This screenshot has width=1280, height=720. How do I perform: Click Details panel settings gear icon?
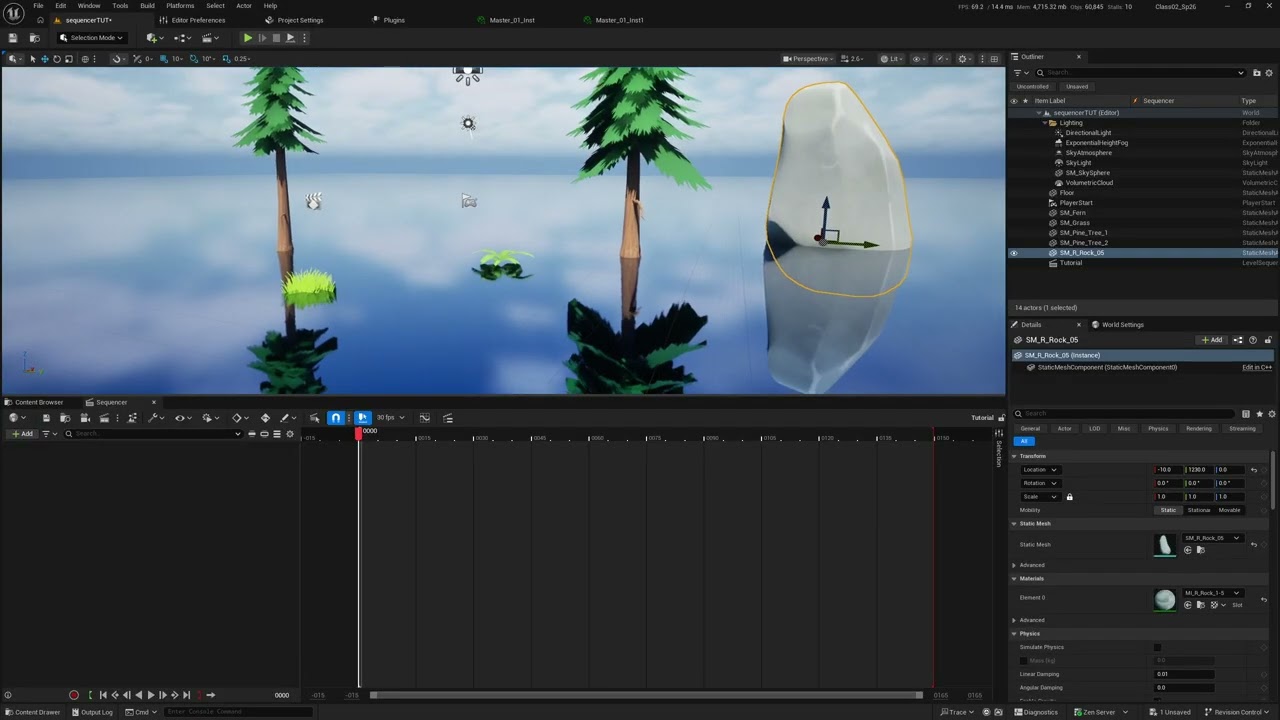point(1270,414)
